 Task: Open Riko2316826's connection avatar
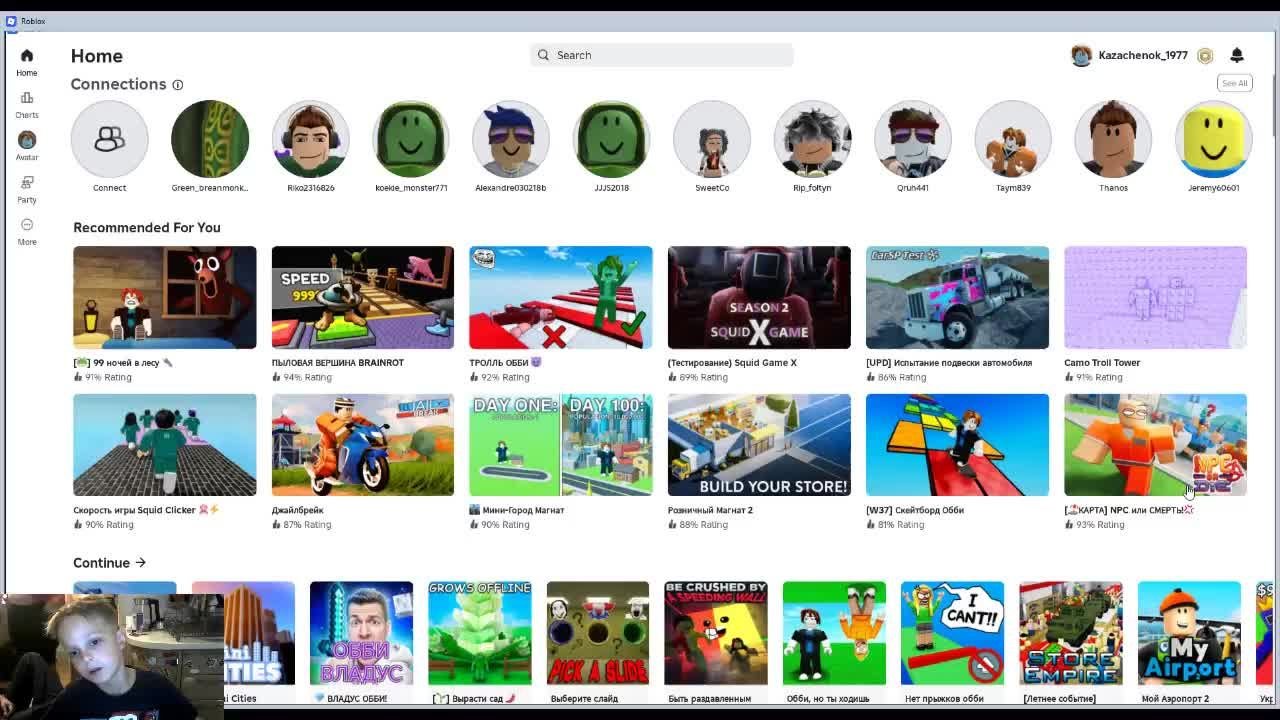tap(311, 139)
